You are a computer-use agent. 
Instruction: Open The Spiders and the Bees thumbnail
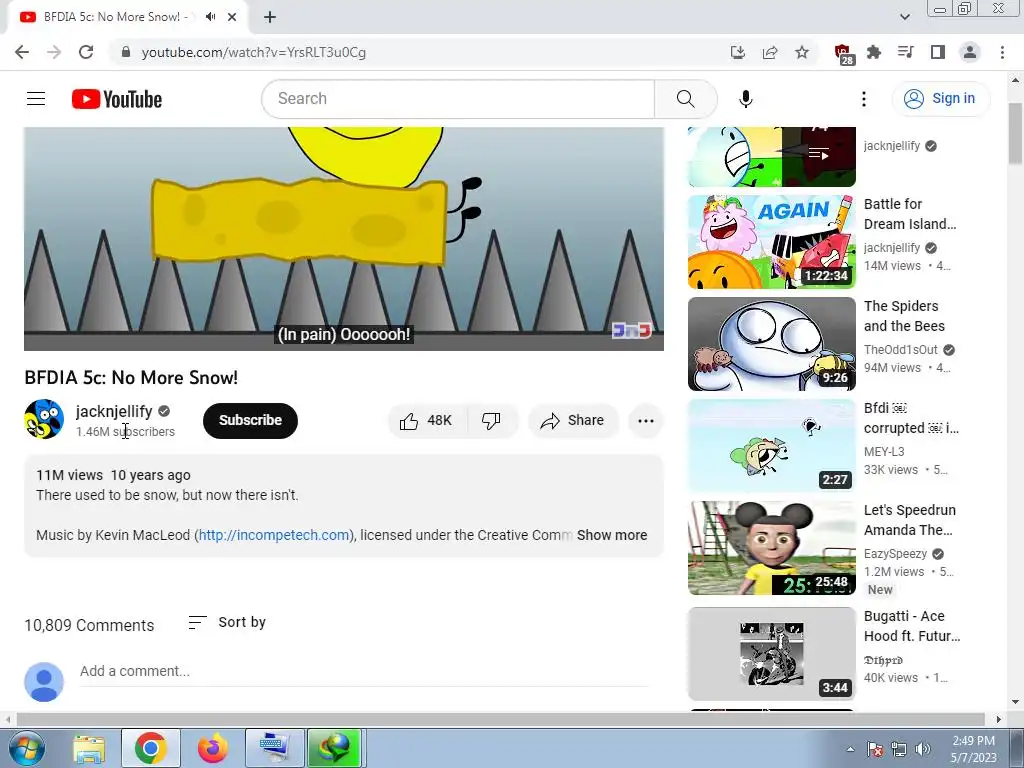tap(771, 344)
